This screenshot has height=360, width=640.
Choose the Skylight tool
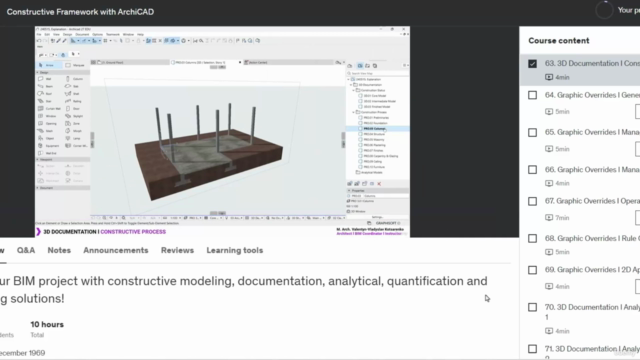tap(75, 116)
